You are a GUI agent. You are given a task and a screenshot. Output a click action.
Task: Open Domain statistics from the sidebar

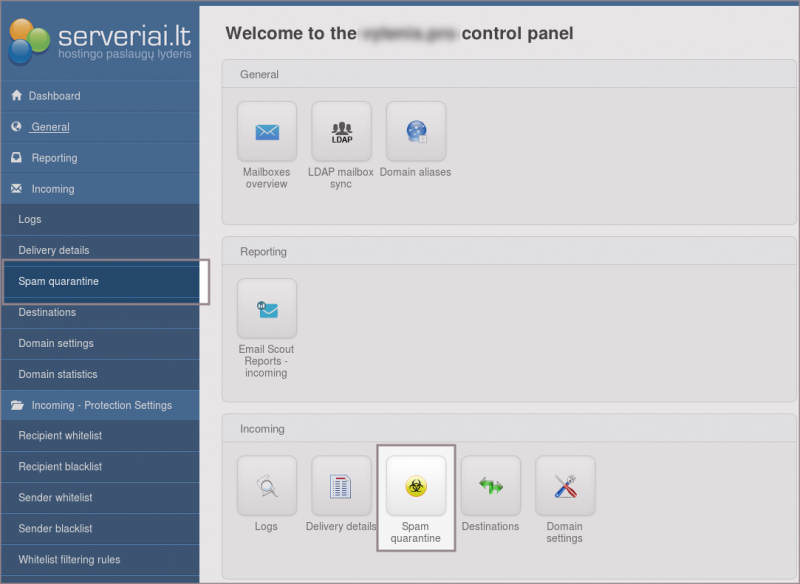[x=58, y=374]
